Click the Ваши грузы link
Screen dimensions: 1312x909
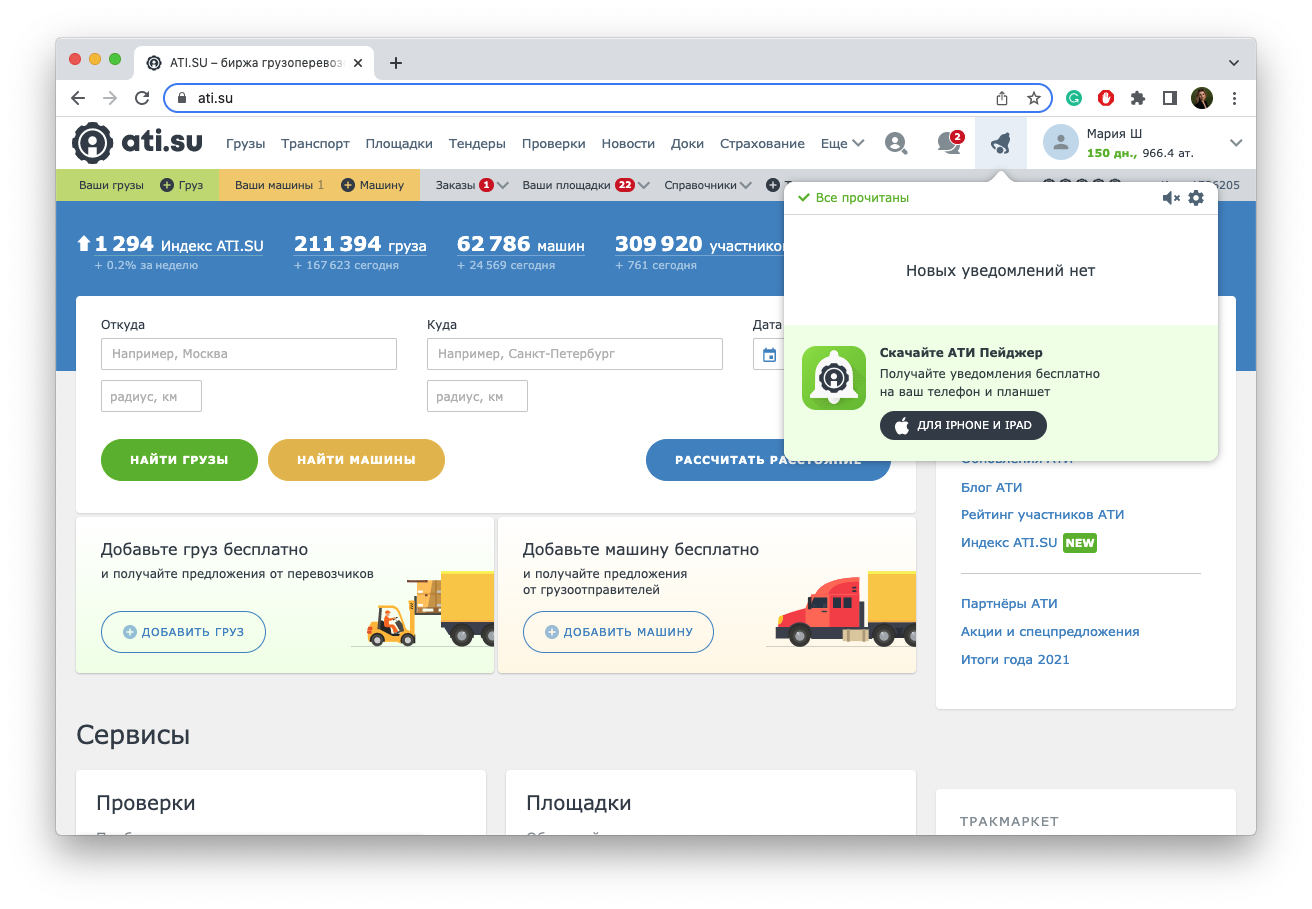111,185
